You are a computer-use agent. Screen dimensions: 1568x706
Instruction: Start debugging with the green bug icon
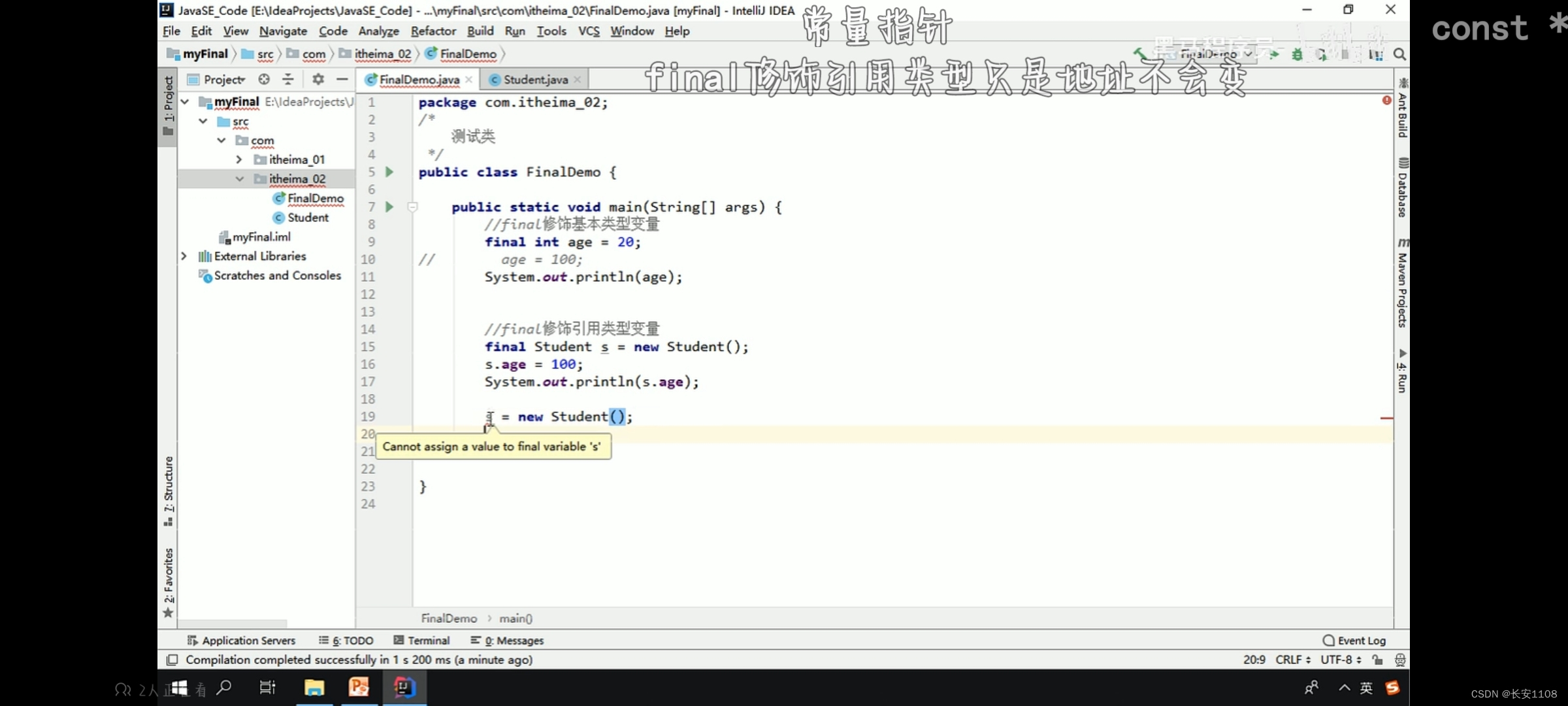tap(1298, 54)
